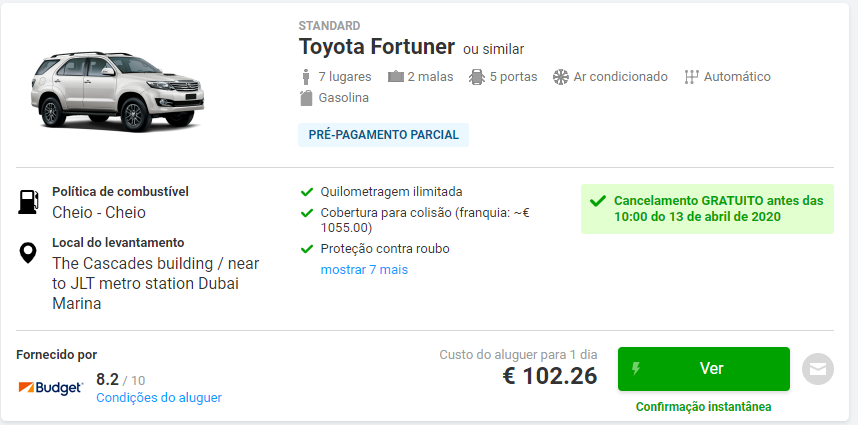Click the green Ver button
The height and width of the screenshot is (425, 858).
coord(704,369)
